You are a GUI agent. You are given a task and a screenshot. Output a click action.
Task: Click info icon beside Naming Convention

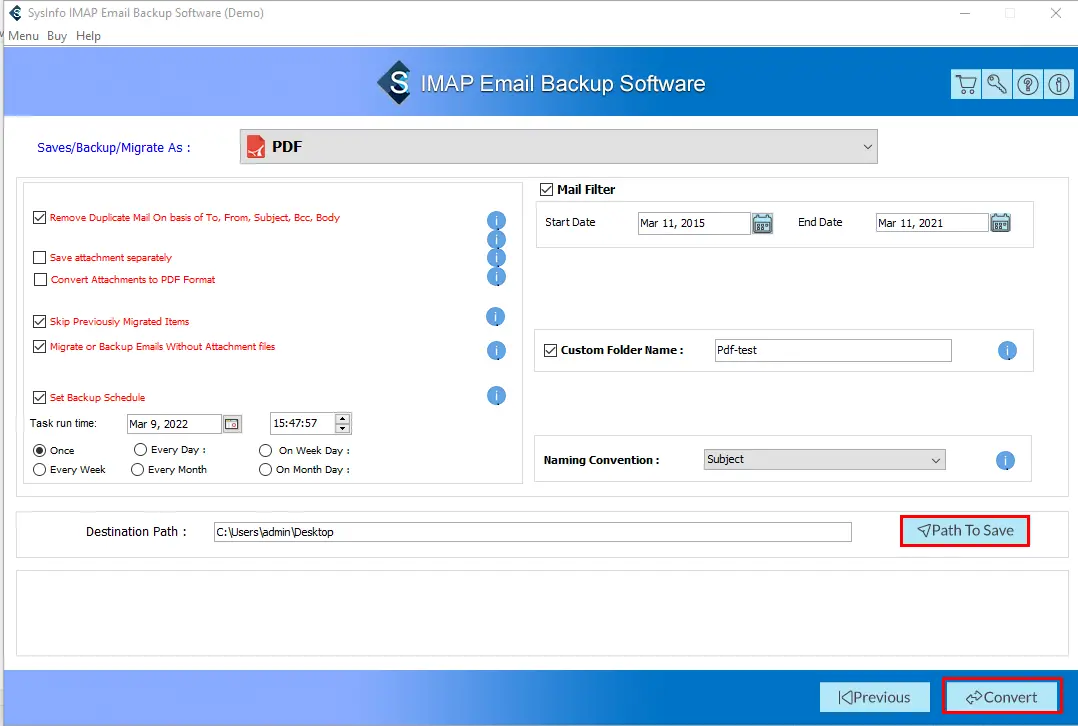coord(1006,461)
